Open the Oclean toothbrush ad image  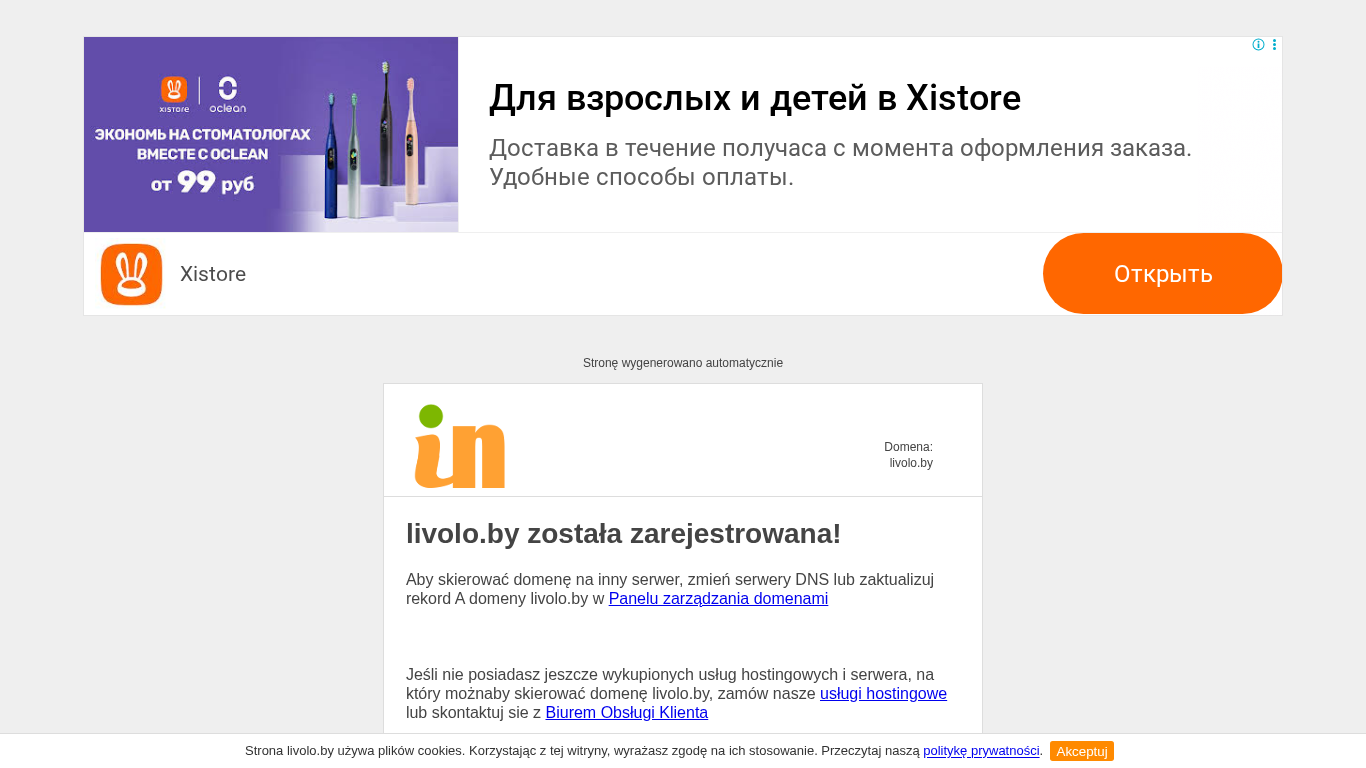(x=271, y=135)
